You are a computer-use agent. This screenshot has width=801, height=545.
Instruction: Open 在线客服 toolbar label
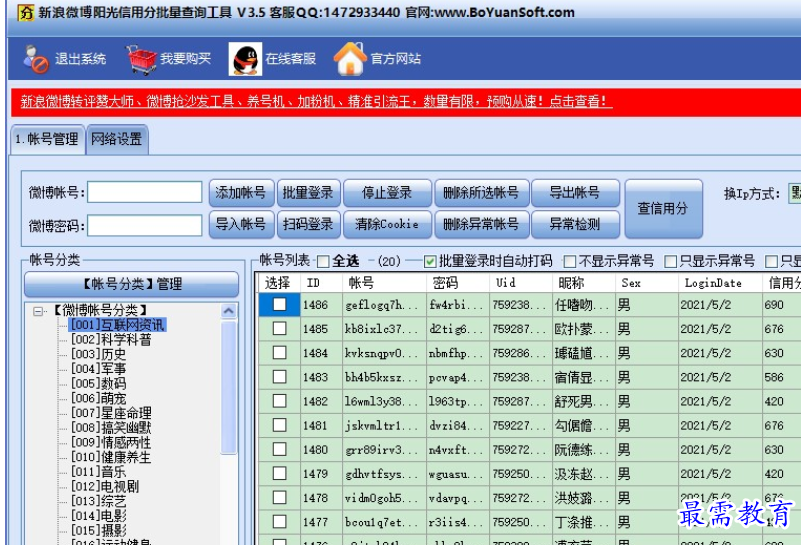[290, 59]
